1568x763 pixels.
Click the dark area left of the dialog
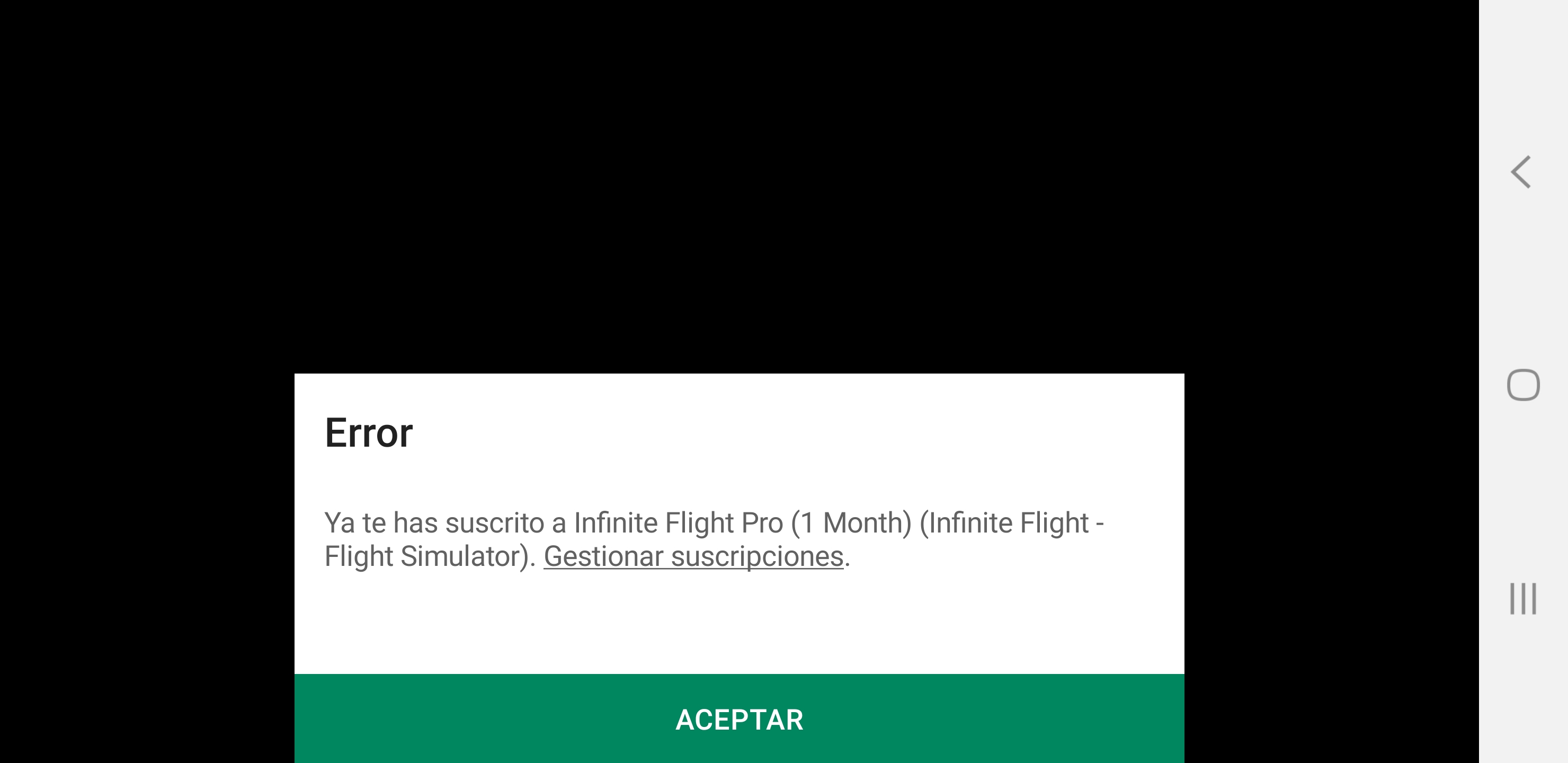(146, 566)
